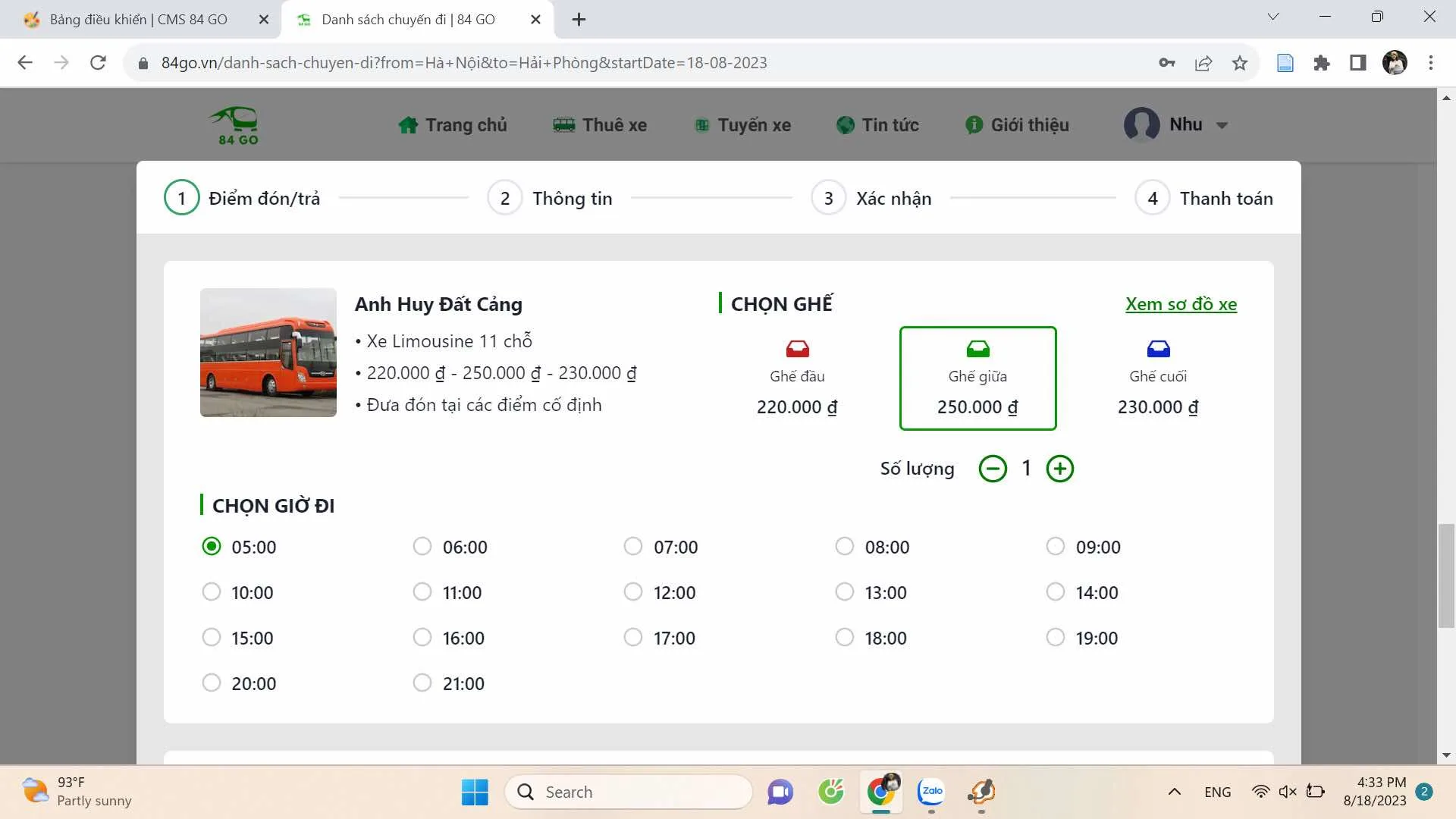Click the user avatar next to Nhu
Image resolution: width=1456 pixels, height=819 pixels.
click(x=1141, y=124)
